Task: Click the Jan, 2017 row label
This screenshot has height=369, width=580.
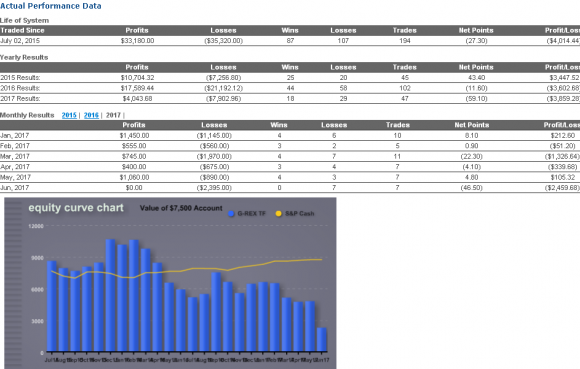Action: pos(15,136)
